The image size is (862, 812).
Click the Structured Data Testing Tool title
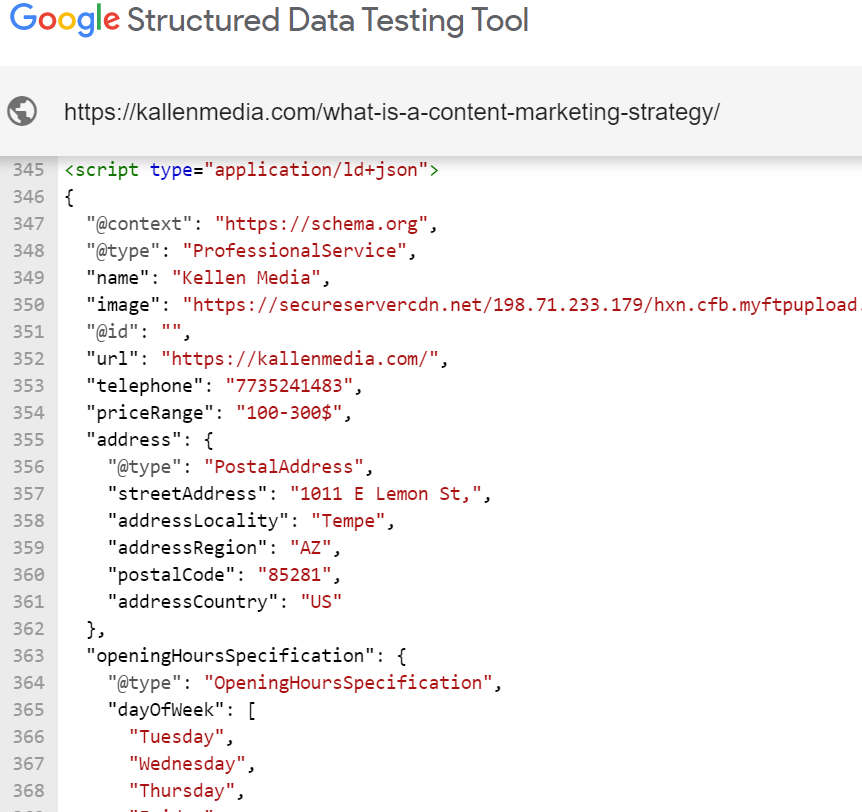point(328,20)
